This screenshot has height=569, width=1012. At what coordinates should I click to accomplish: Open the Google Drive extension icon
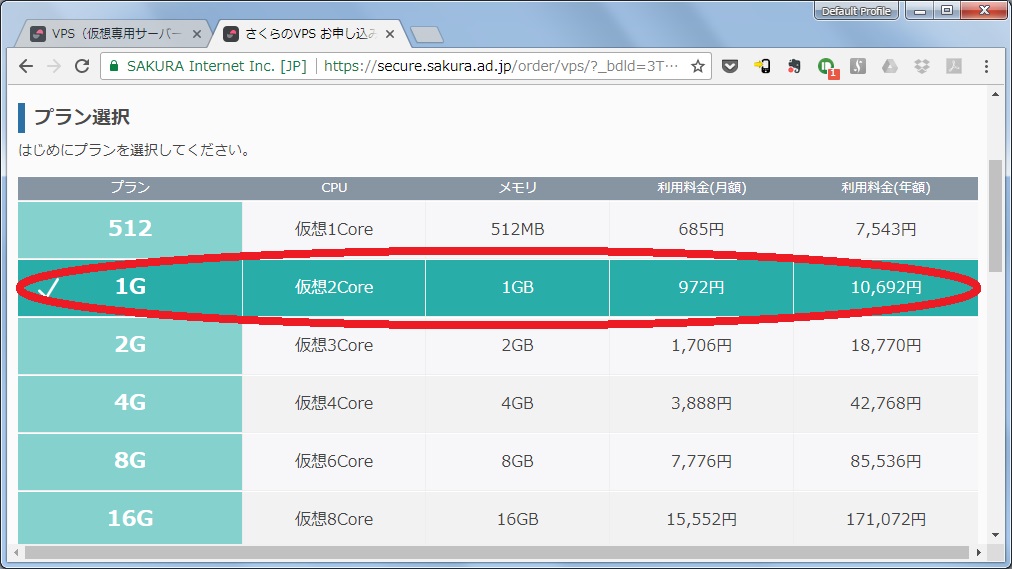(890, 66)
